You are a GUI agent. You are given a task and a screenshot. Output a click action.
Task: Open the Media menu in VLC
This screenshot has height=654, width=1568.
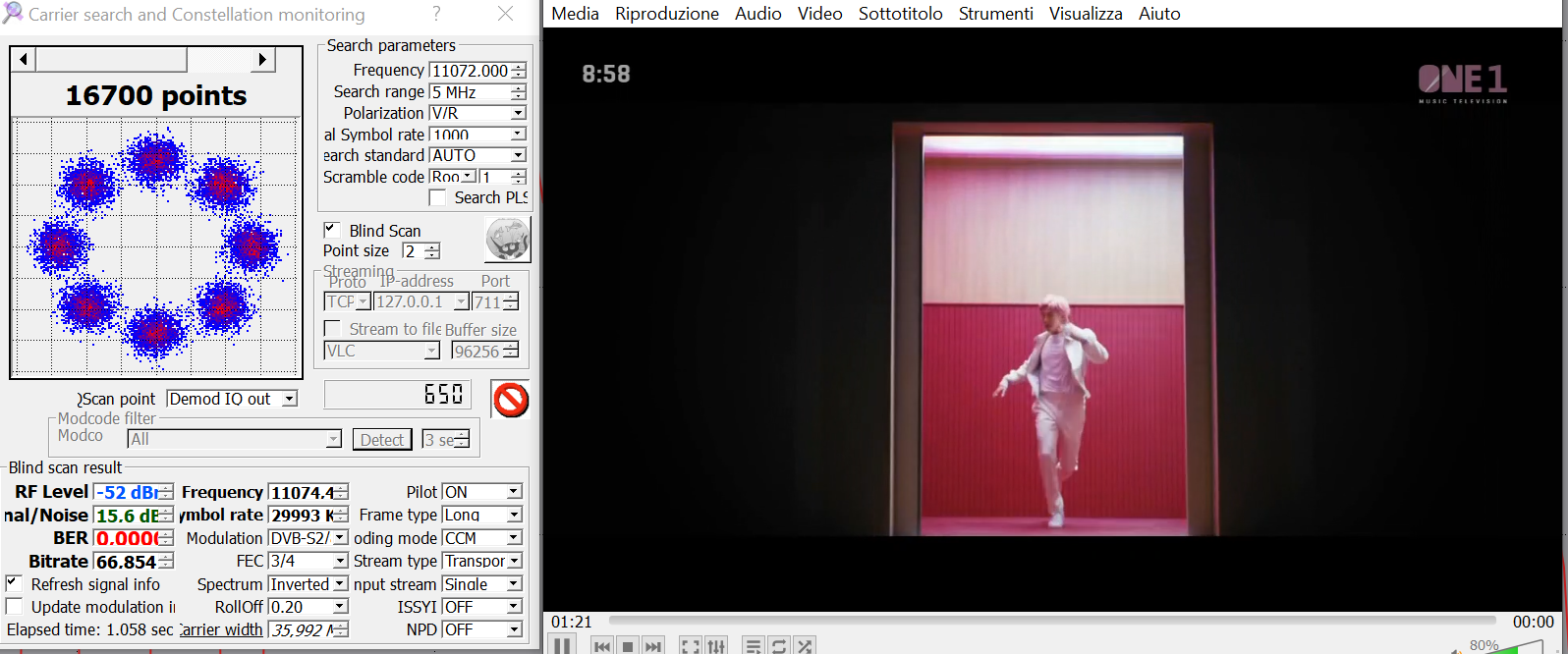click(x=576, y=14)
